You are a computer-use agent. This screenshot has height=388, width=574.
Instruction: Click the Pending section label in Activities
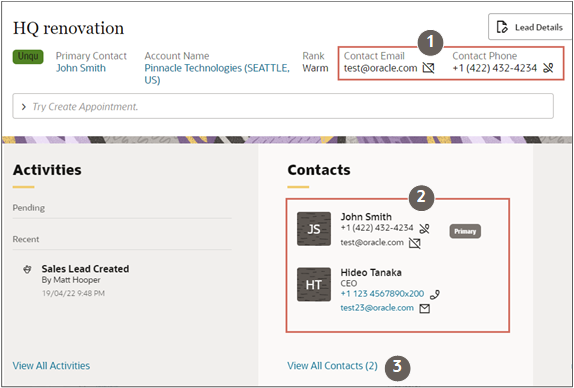click(x=29, y=208)
